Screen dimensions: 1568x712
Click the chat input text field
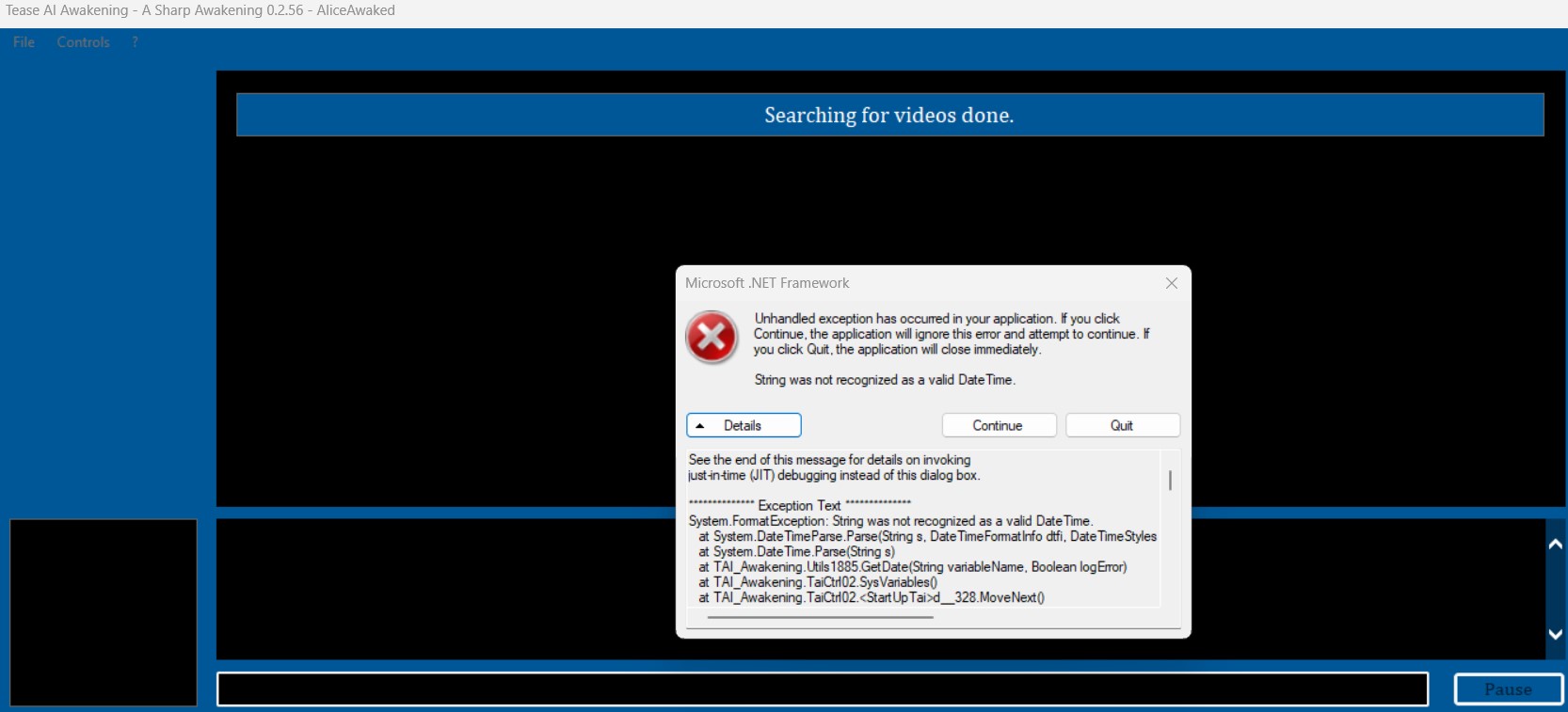pos(823,689)
